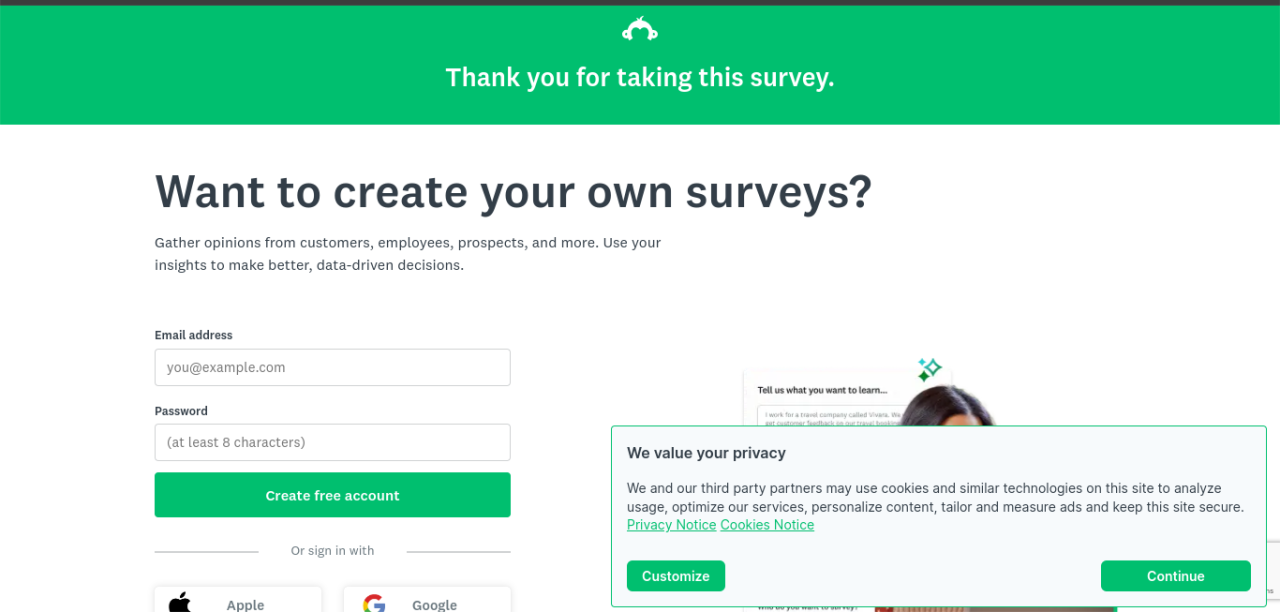Focus the Email address input field
Image resolution: width=1280 pixels, height=612 pixels.
tap(332, 367)
